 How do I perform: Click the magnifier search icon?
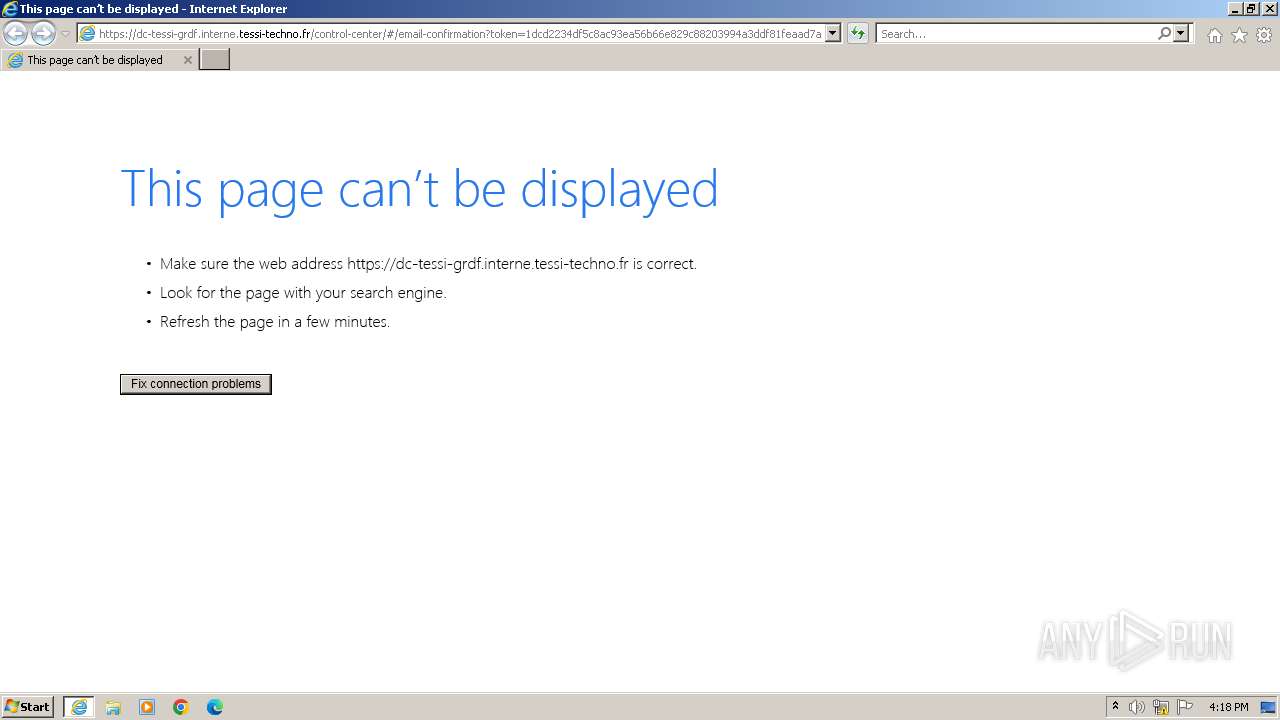1164,33
